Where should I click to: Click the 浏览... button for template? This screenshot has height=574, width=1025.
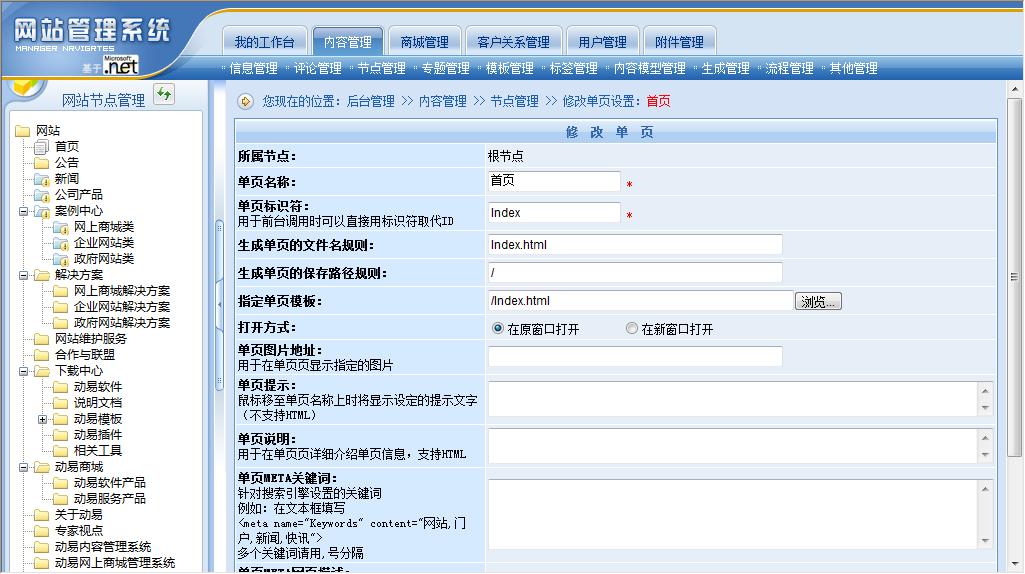coord(818,301)
